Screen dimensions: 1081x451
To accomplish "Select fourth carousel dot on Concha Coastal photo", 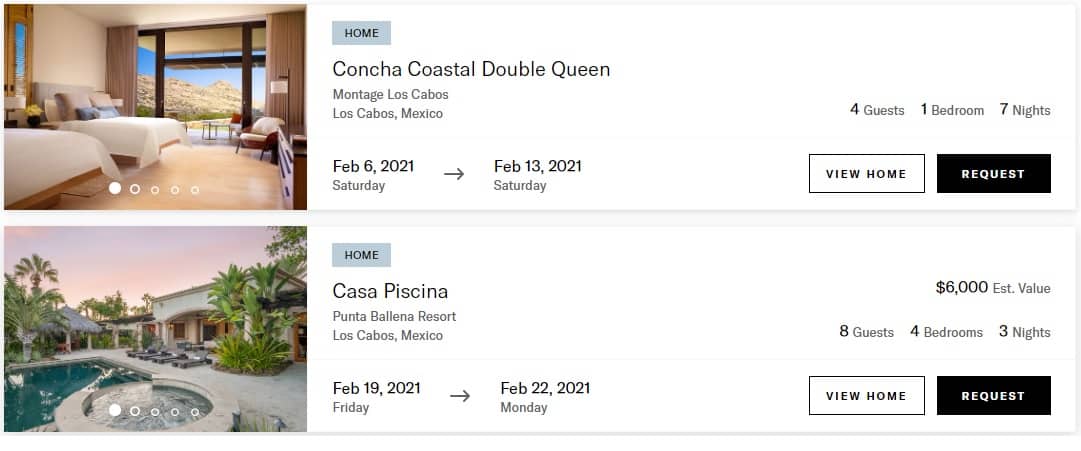I will click(x=175, y=189).
